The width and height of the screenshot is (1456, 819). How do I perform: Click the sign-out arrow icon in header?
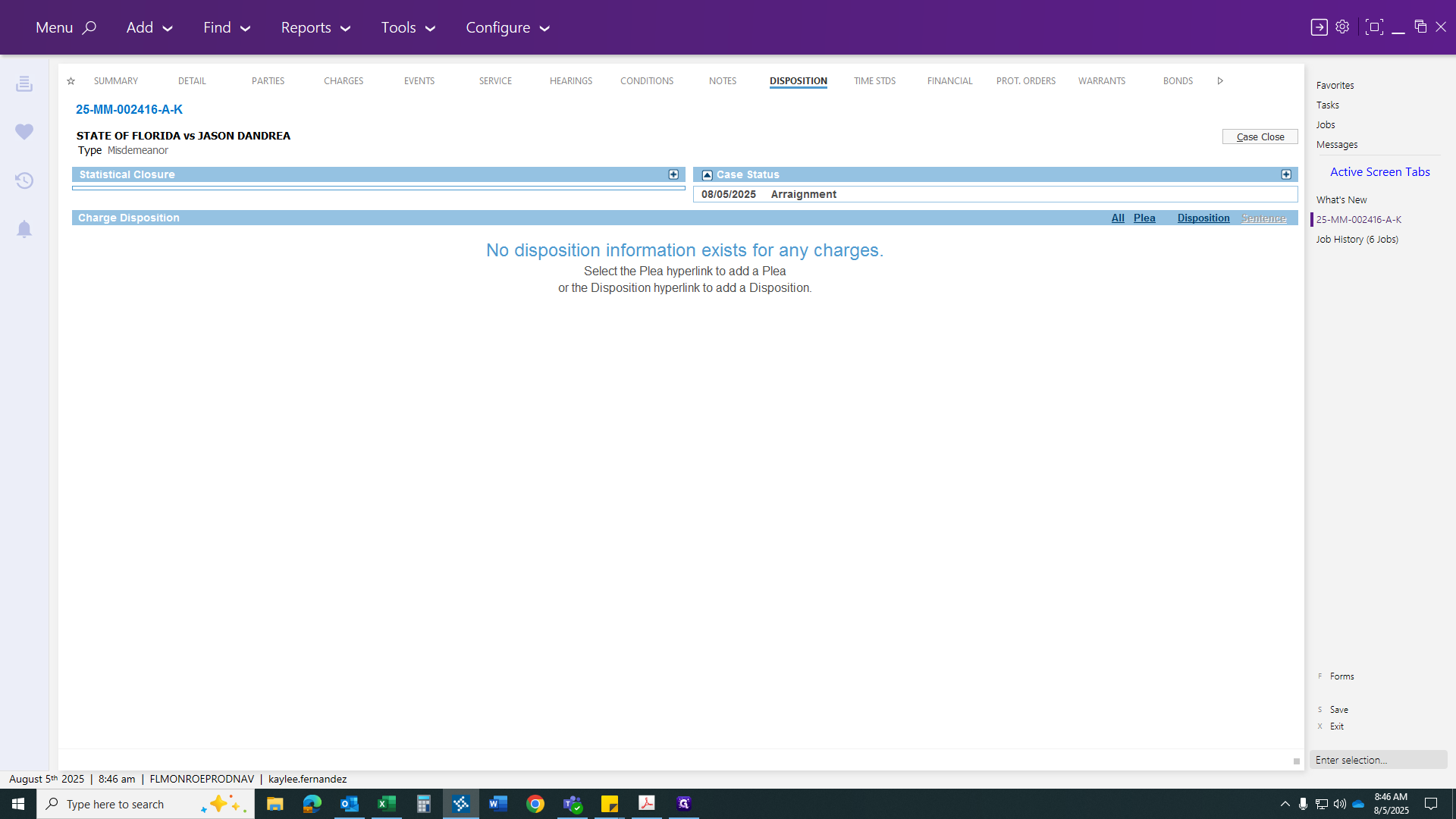1319,27
